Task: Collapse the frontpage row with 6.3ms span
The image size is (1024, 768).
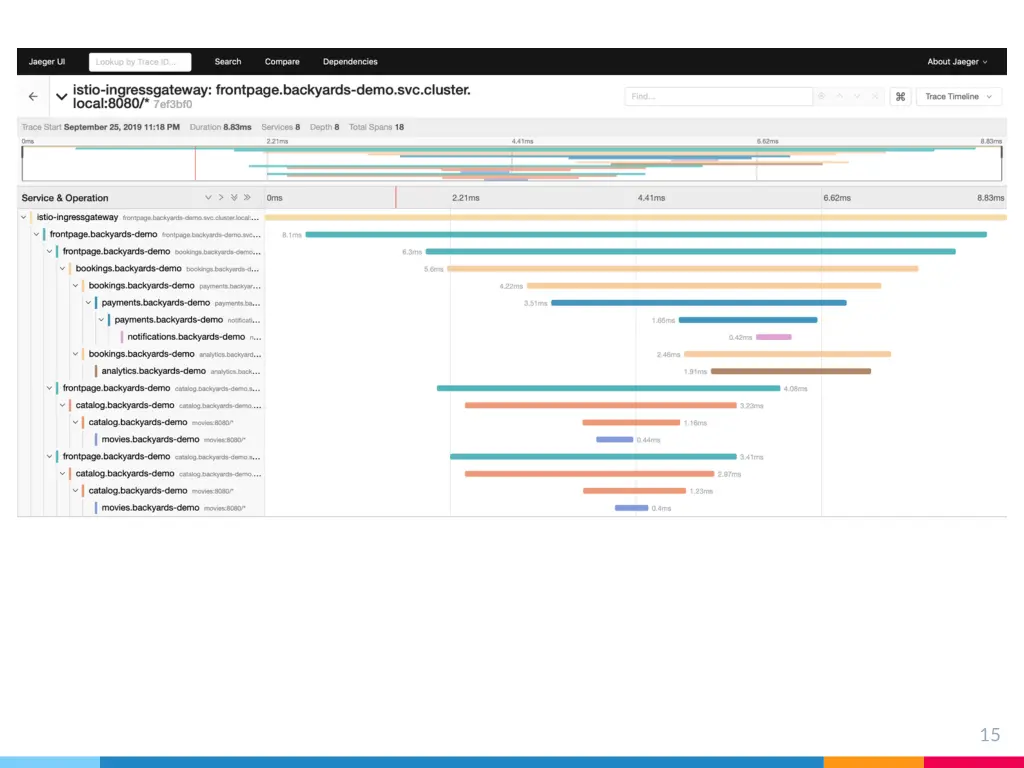Action: tap(50, 251)
